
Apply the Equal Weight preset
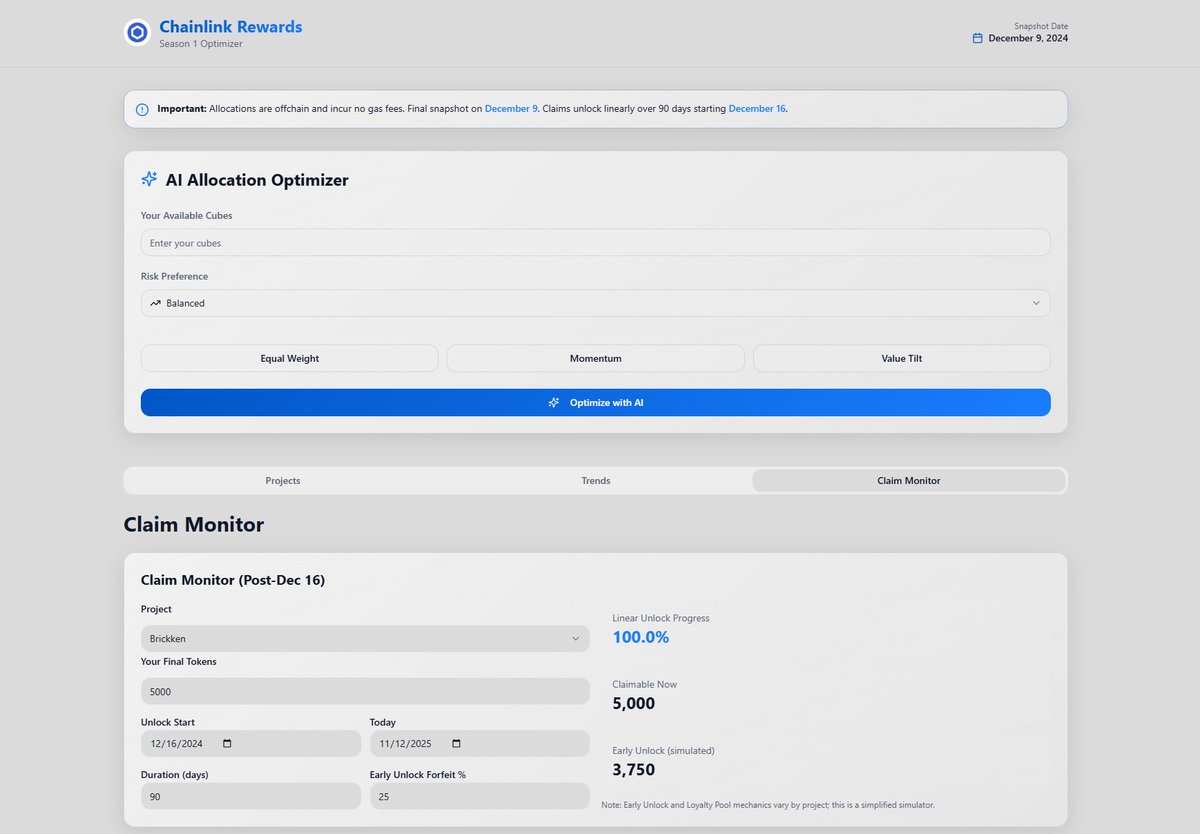(290, 358)
